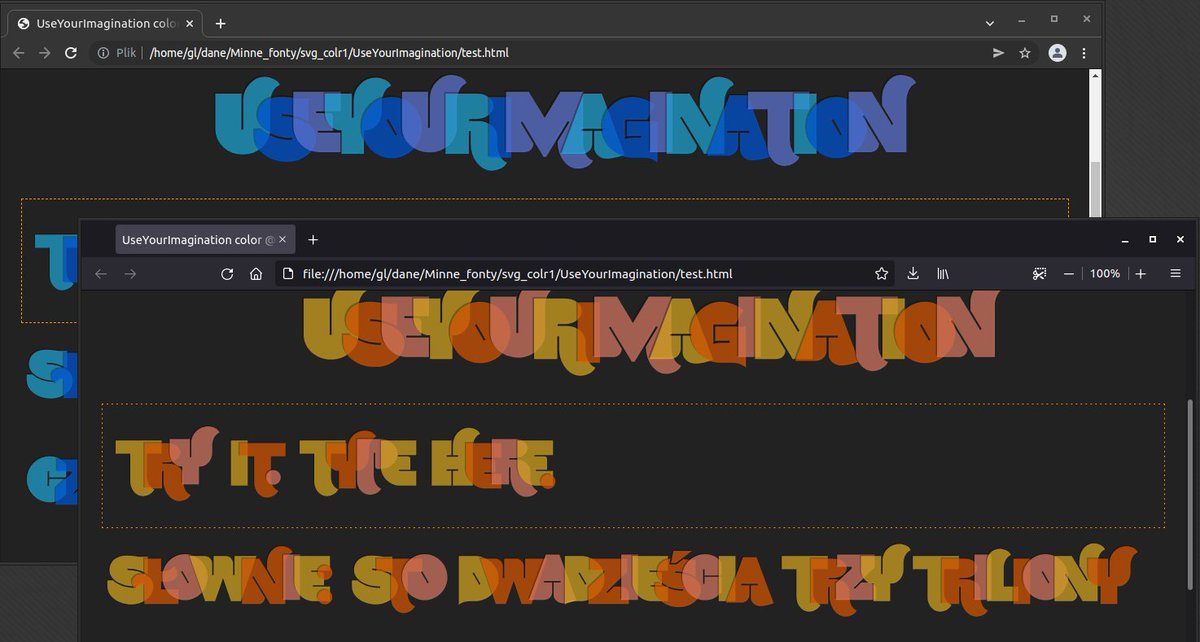Reset Firefox zoom by clicking 100%
1200x642 pixels.
[1105, 274]
